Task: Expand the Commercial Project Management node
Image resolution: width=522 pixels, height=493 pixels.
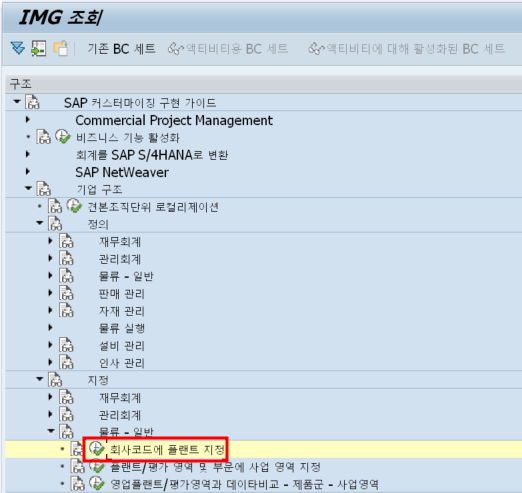Action: coord(28,119)
